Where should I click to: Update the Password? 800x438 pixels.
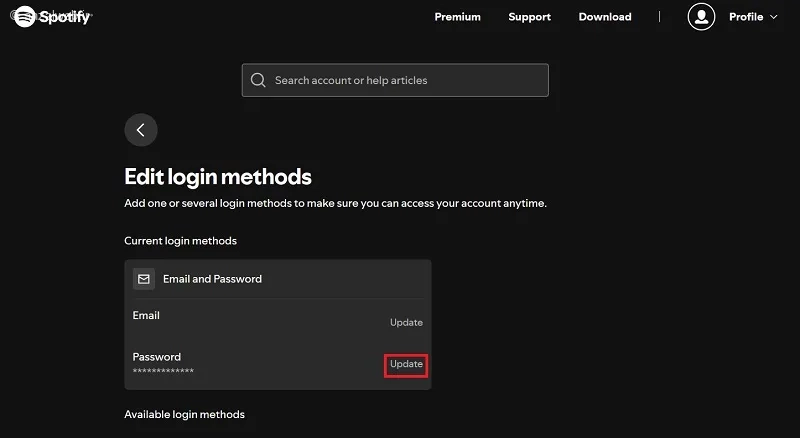406,364
